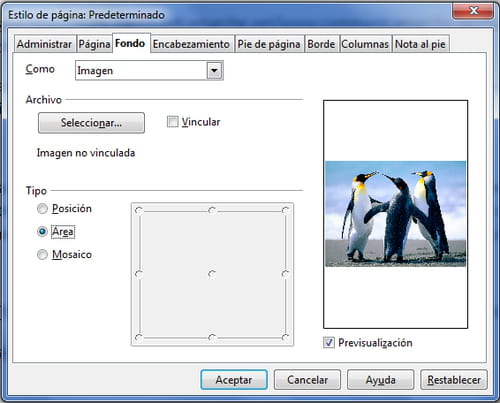Viewport: 500px width, 403px height.
Task: Open the Encabezamiento tab
Action: pyautogui.click(x=191, y=44)
